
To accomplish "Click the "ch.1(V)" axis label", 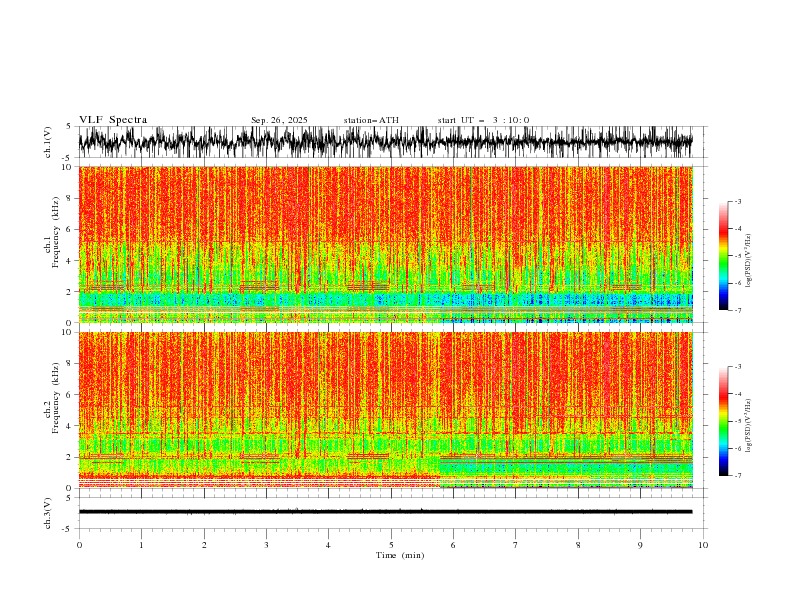I will [x=48, y=142].
